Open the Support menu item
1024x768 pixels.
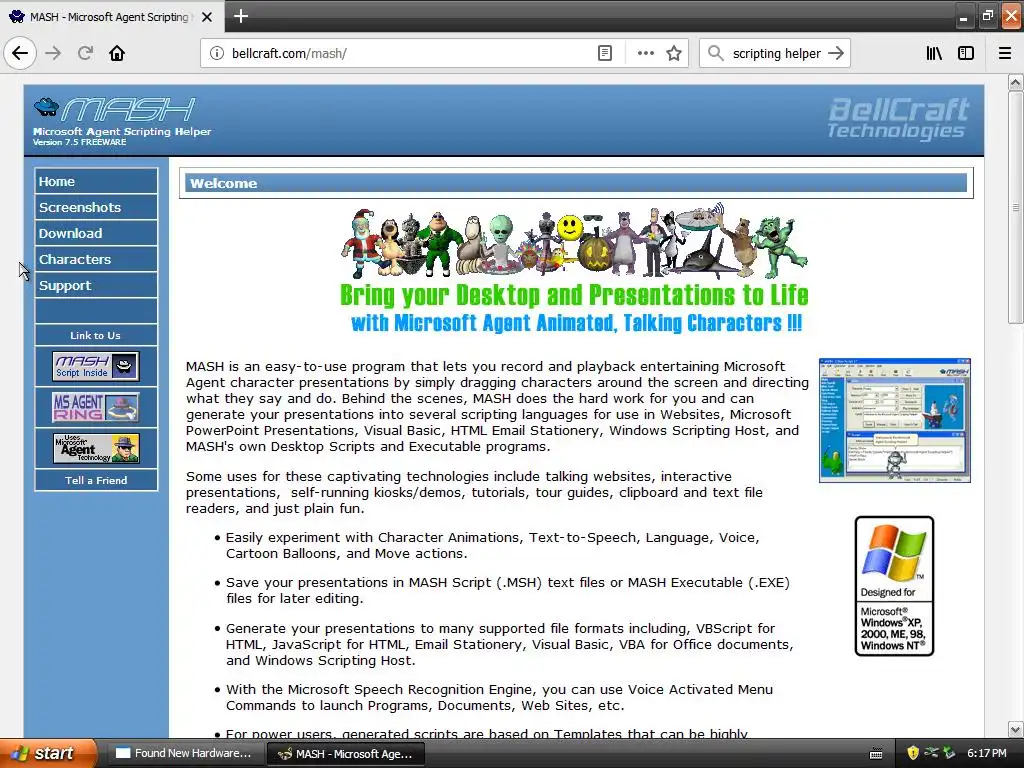tap(96, 285)
